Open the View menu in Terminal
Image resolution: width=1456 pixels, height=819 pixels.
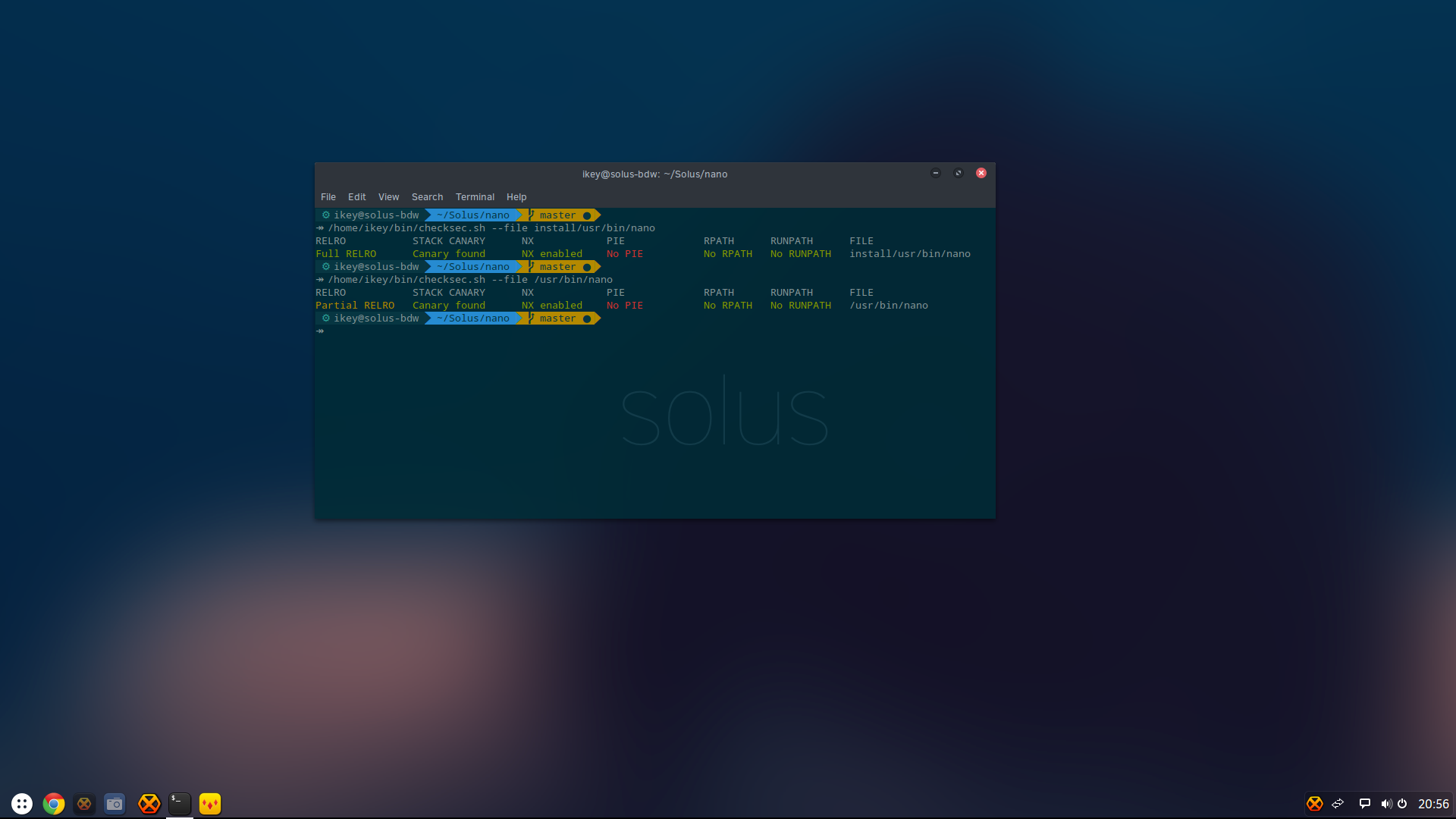pos(389,197)
